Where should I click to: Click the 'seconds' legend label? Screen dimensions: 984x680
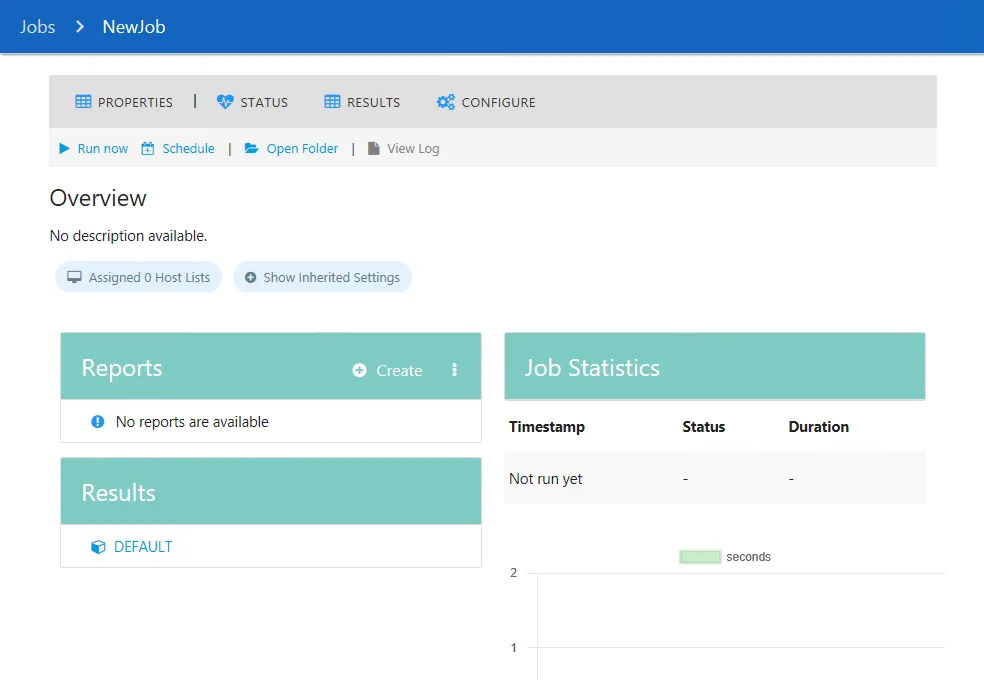tap(748, 556)
